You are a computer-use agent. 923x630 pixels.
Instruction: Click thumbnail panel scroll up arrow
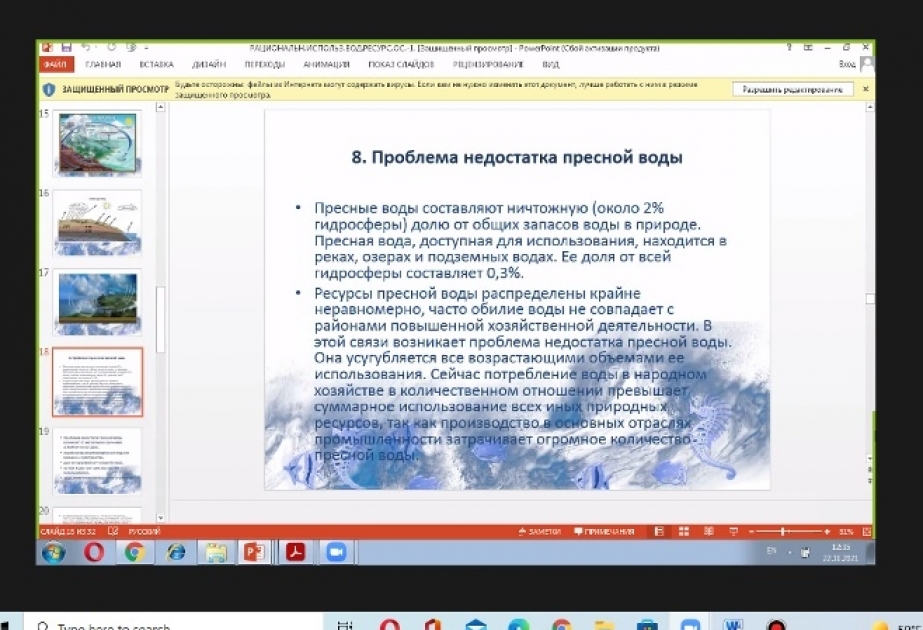pos(160,107)
